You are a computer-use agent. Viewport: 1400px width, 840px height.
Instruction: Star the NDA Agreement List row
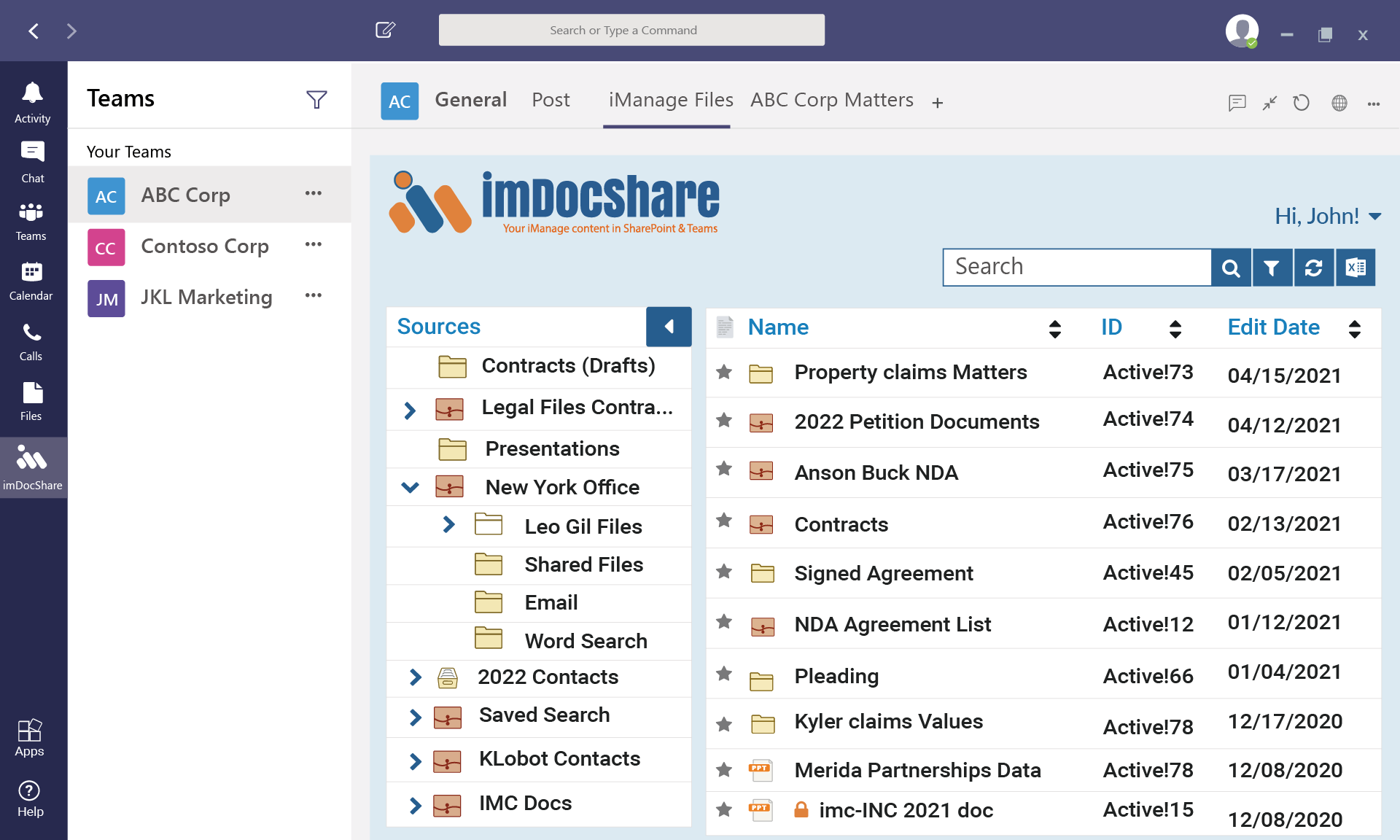(x=724, y=621)
